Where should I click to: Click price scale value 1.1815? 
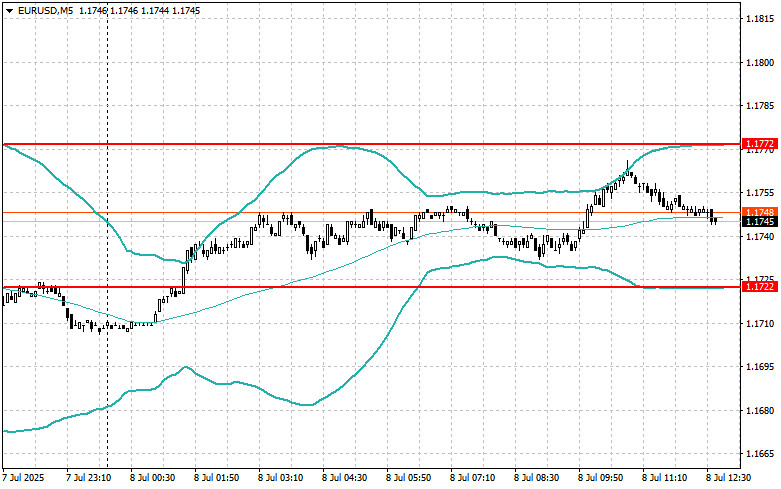[x=760, y=19]
